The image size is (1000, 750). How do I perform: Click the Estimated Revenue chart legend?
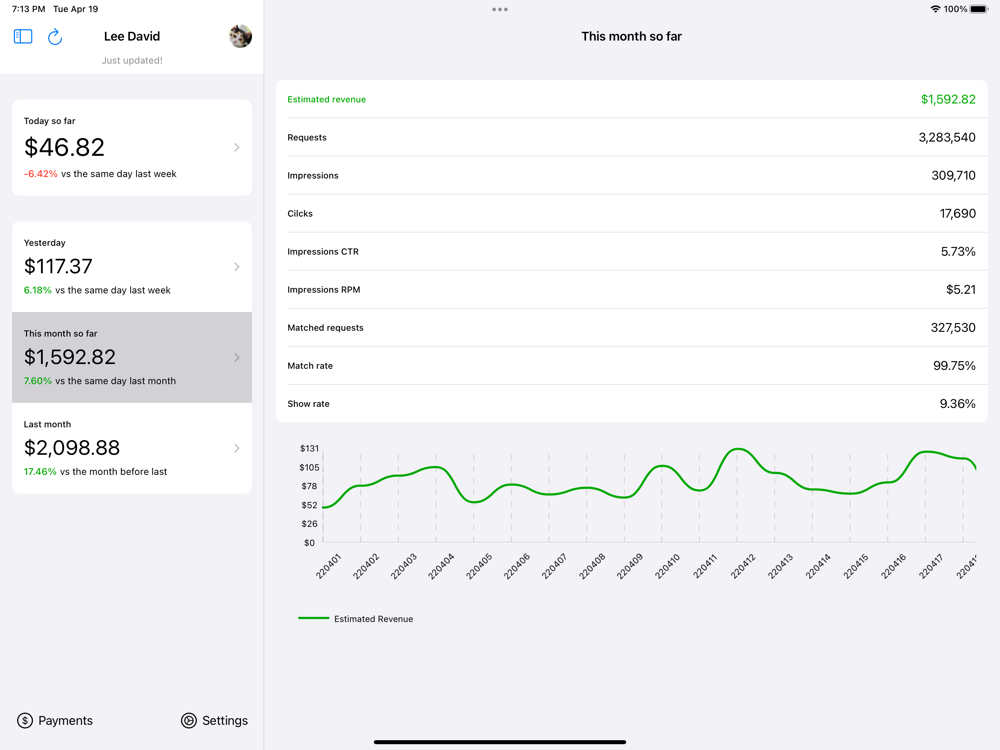(355, 619)
